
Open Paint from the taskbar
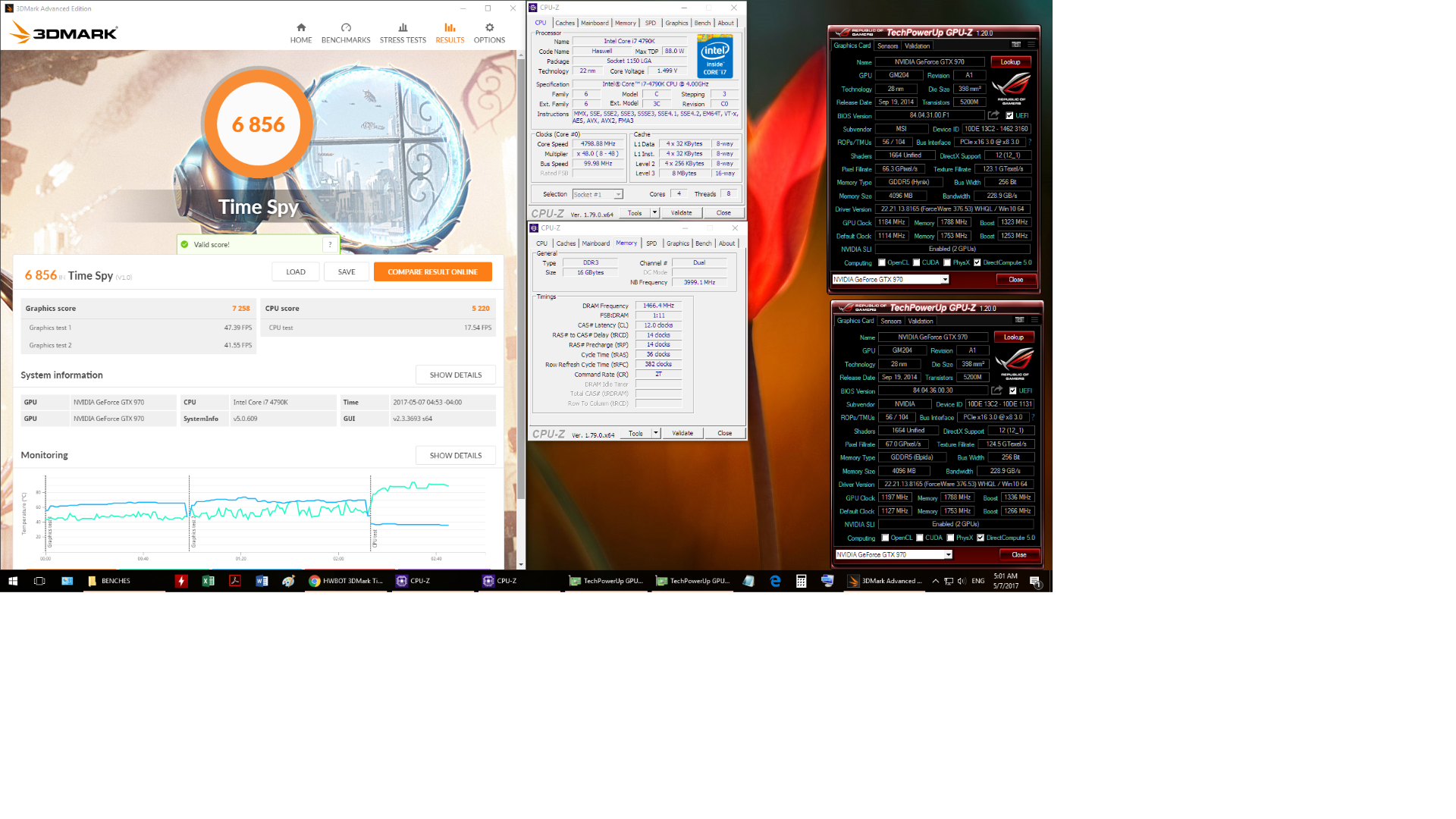[x=288, y=581]
